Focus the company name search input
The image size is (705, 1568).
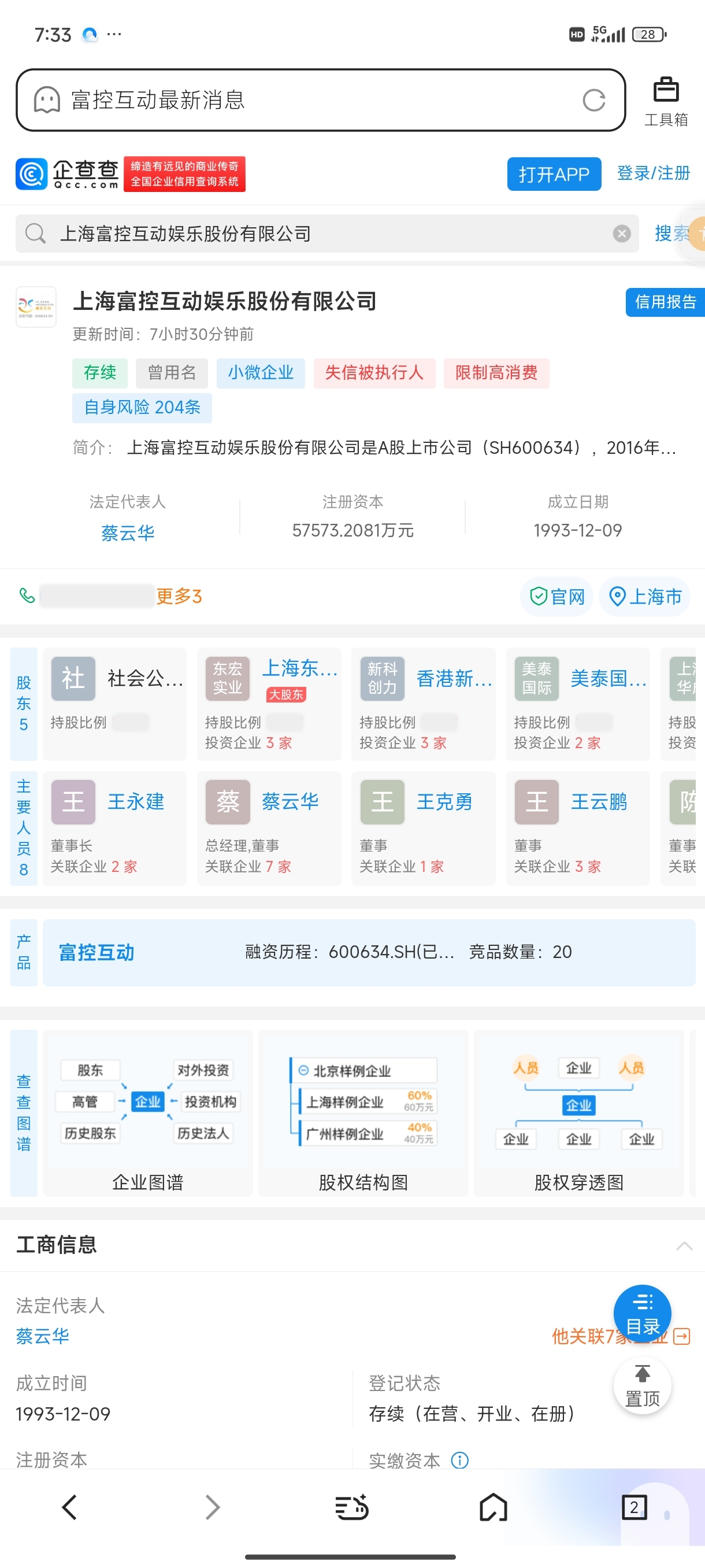327,234
